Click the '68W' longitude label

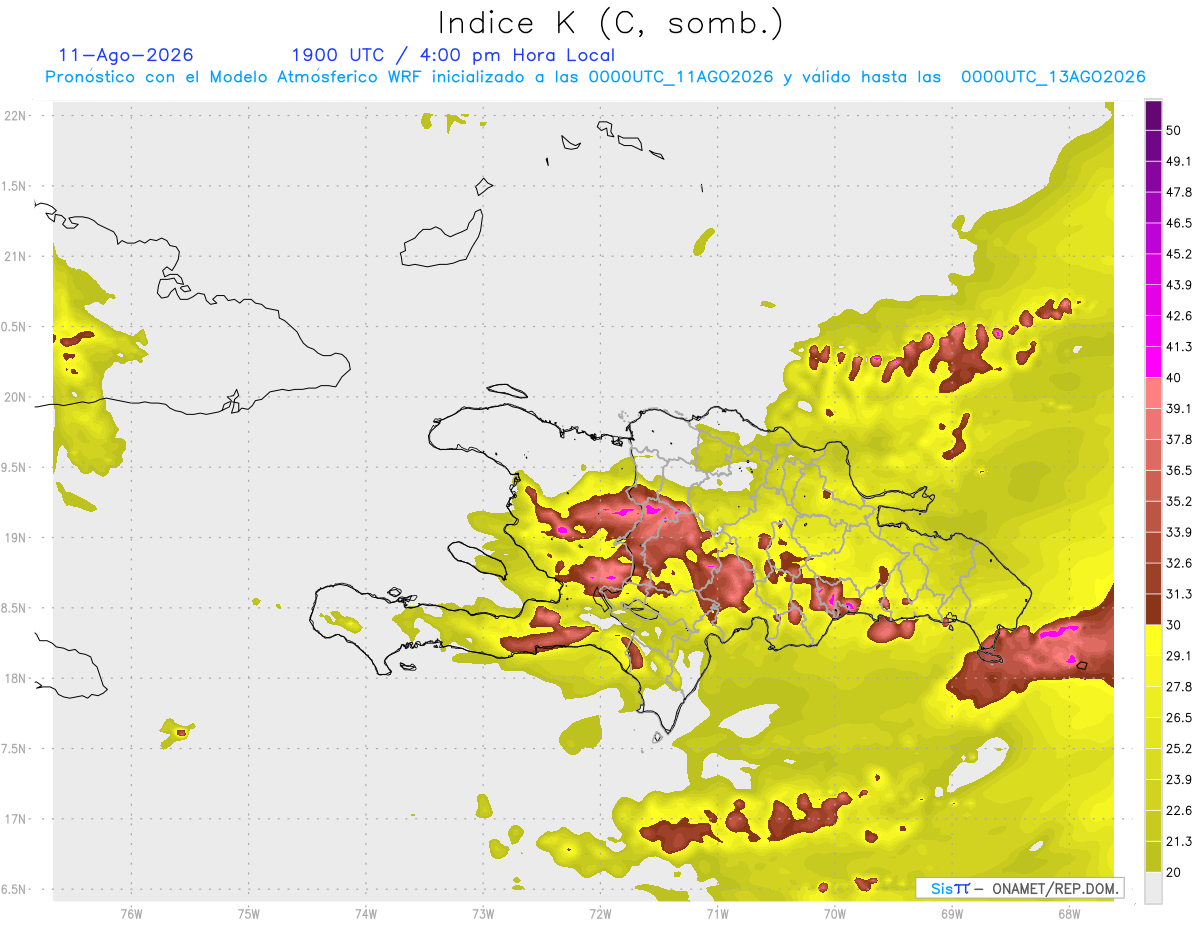(1068, 914)
